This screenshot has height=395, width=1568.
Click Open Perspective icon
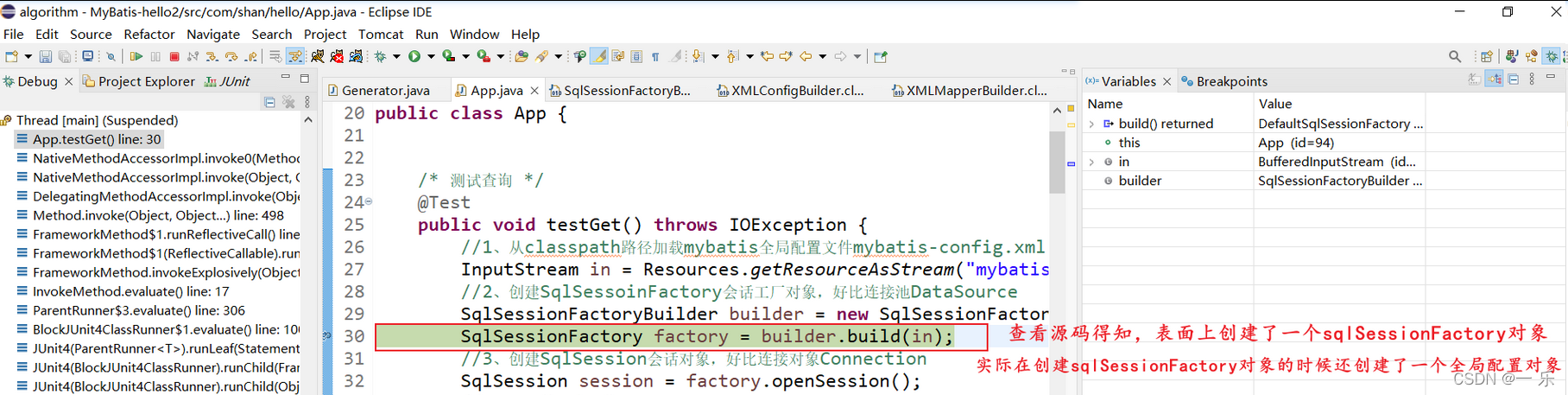tap(1487, 56)
